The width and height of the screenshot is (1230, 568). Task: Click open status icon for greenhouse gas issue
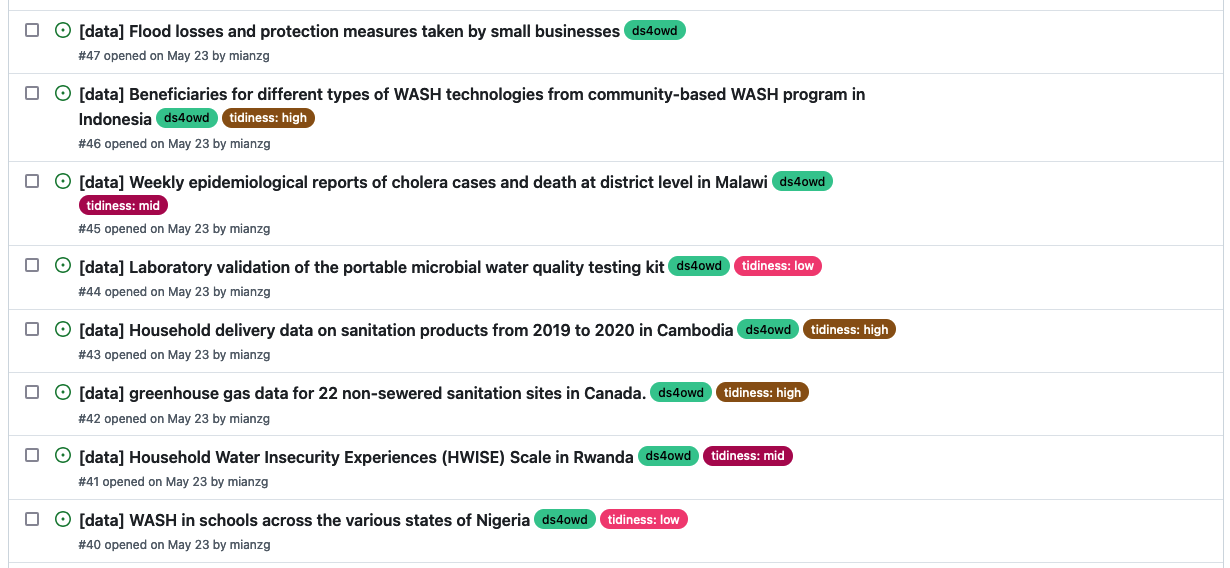coord(63,392)
